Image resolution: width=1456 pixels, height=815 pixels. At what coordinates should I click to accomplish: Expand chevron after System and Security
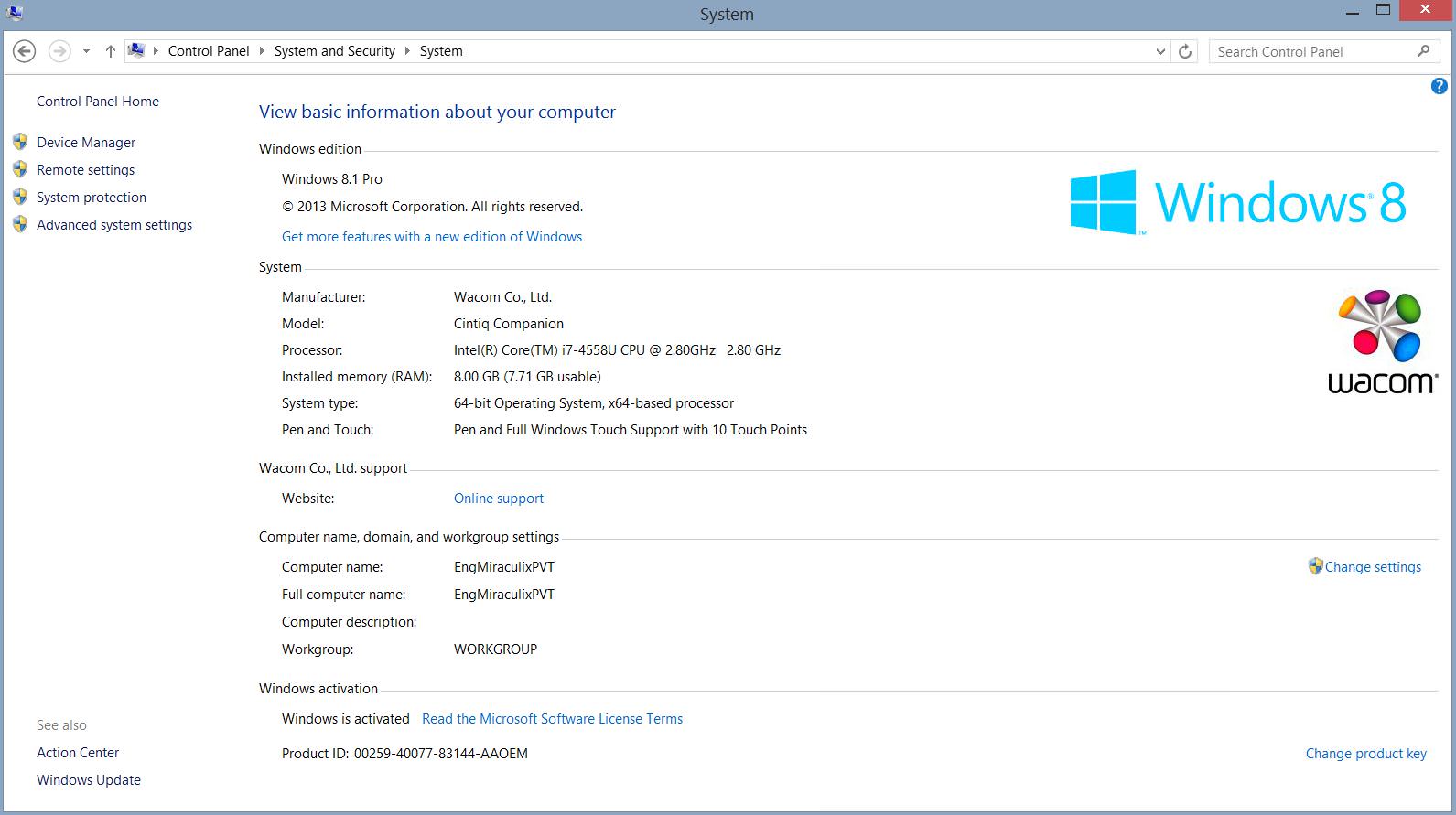click(x=408, y=51)
